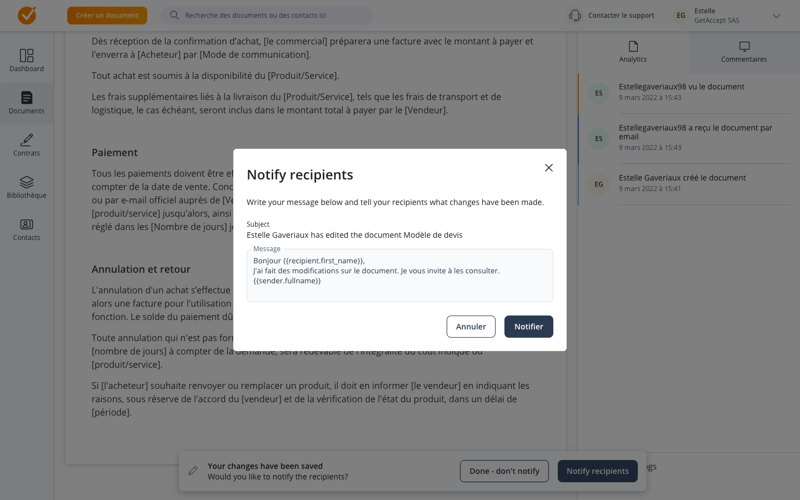Expand the Estelle account dropdown chevron
Image resolution: width=800 pixels, height=500 pixels.
click(x=777, y=16)
